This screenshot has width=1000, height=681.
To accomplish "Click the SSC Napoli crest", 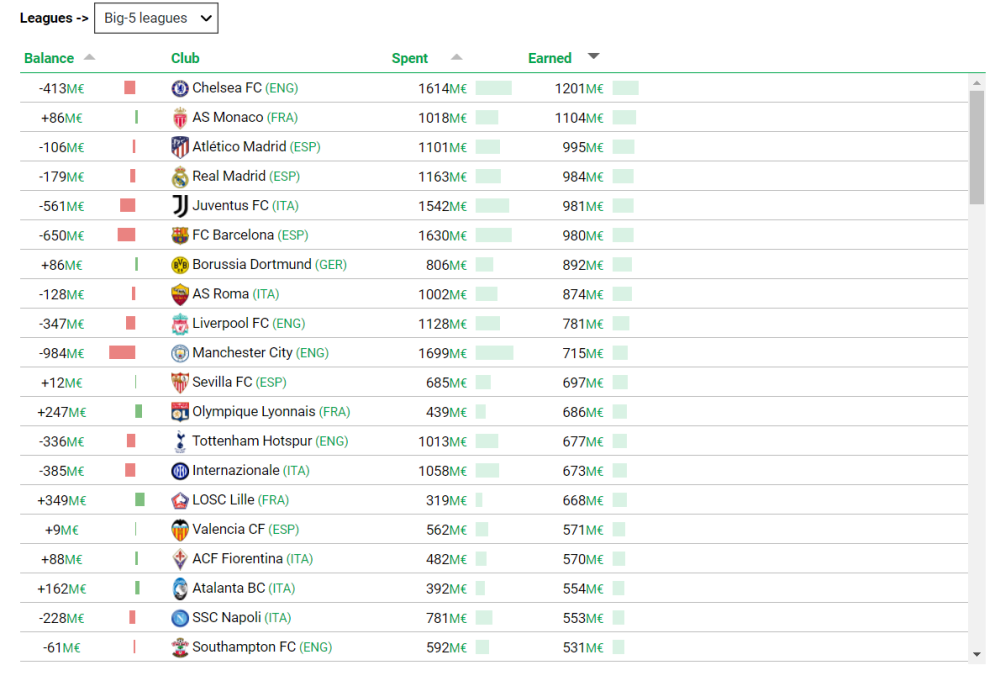I will [180, 618].
